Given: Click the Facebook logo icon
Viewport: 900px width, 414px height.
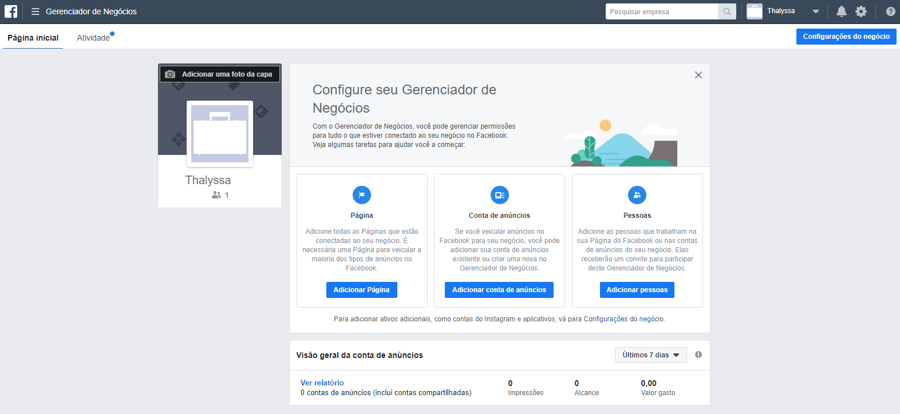Looking at the screenshot, I should 11,12.
